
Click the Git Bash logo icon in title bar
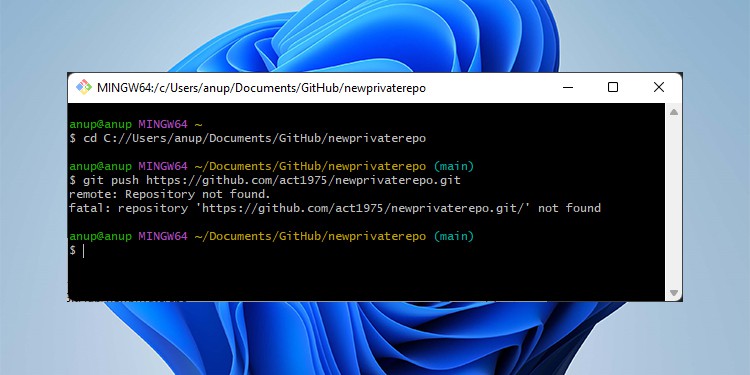84,88
